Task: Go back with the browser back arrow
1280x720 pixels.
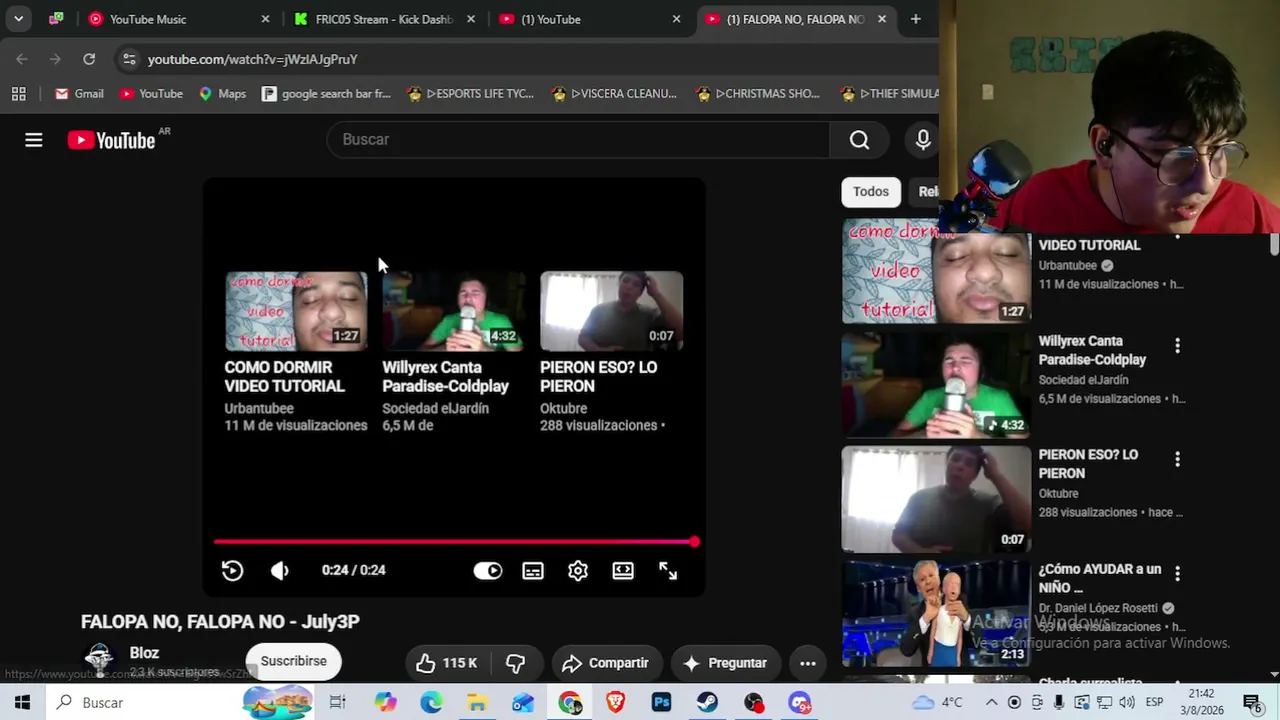Action: coord(22,59)
